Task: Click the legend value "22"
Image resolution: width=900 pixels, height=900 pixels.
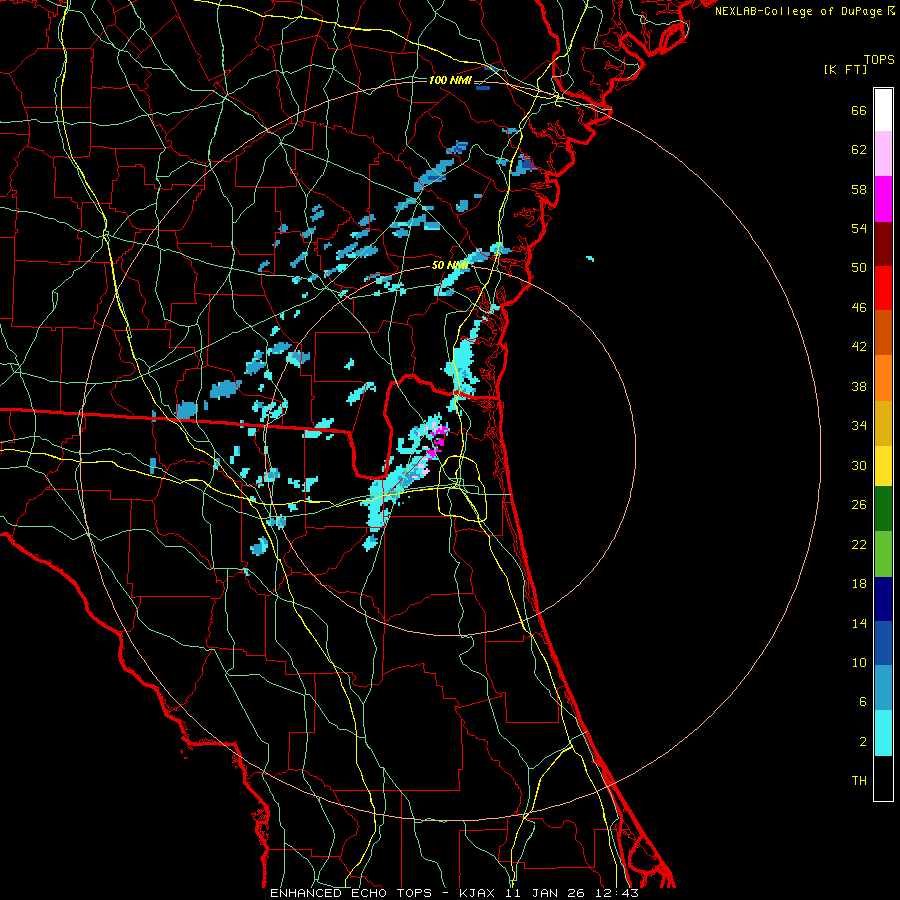Action: (859, 545)
